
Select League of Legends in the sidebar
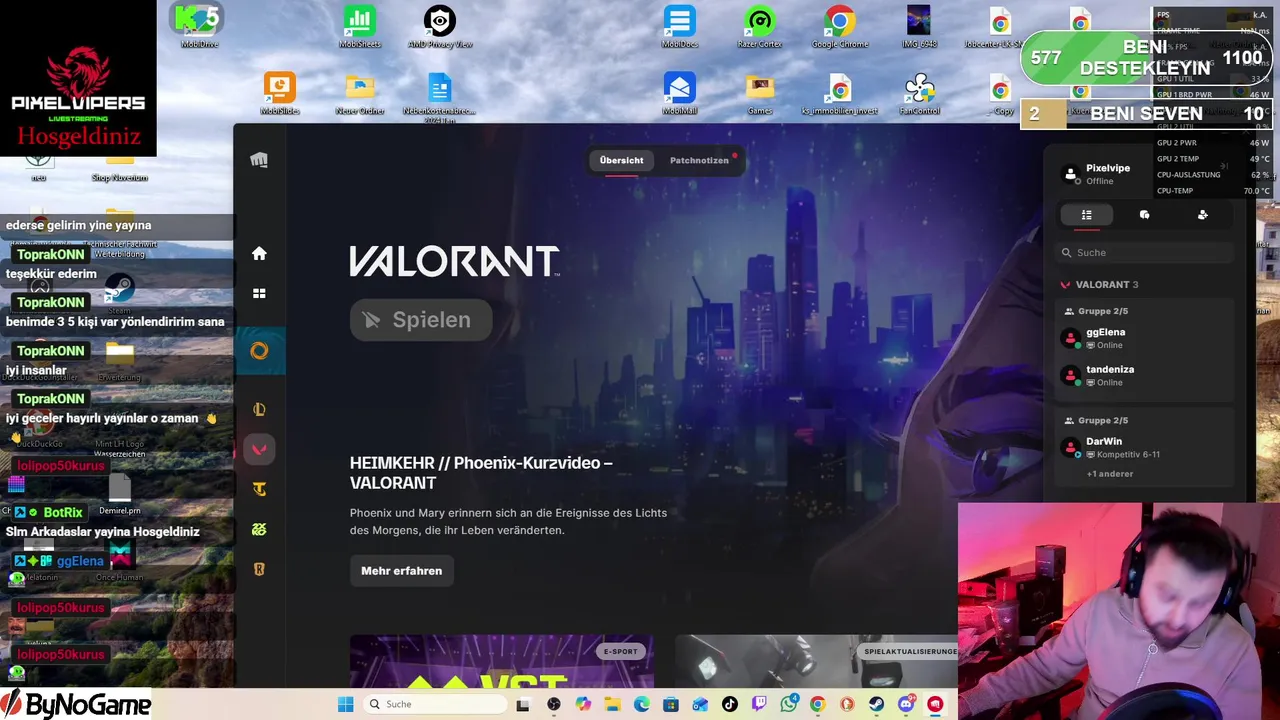coord(259,409)
